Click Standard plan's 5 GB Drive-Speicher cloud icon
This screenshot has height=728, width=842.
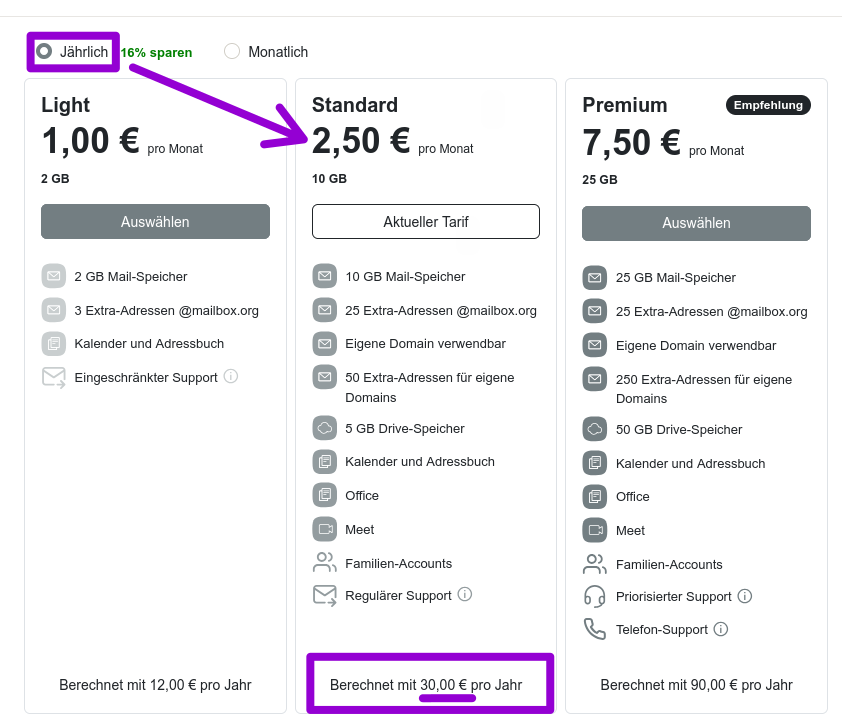pyautogui.click(x=324, y=428)
